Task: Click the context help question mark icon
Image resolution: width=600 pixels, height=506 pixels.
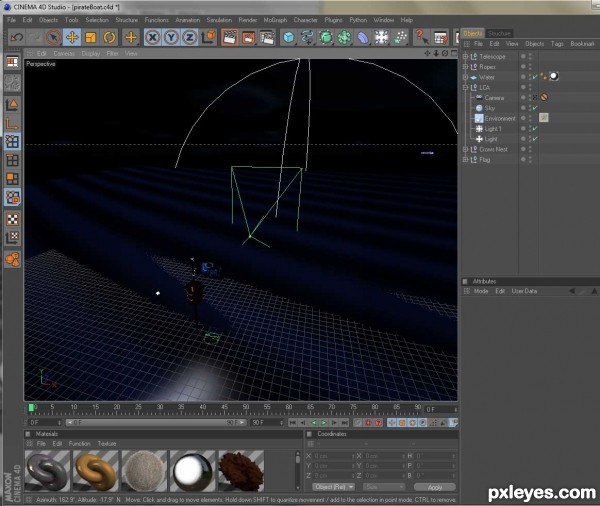Action: click(x=421, y=38)
